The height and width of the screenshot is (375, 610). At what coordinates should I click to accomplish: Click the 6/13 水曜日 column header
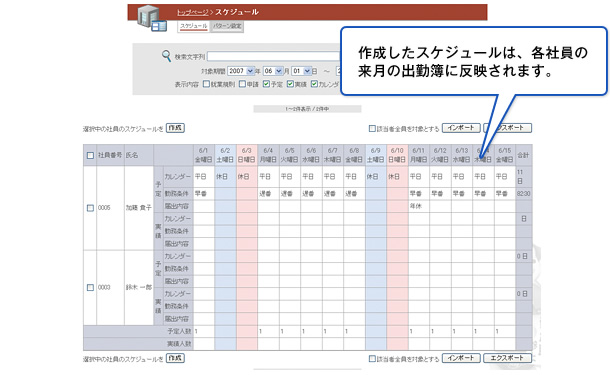pyautogui.click(x=462, y=155)
